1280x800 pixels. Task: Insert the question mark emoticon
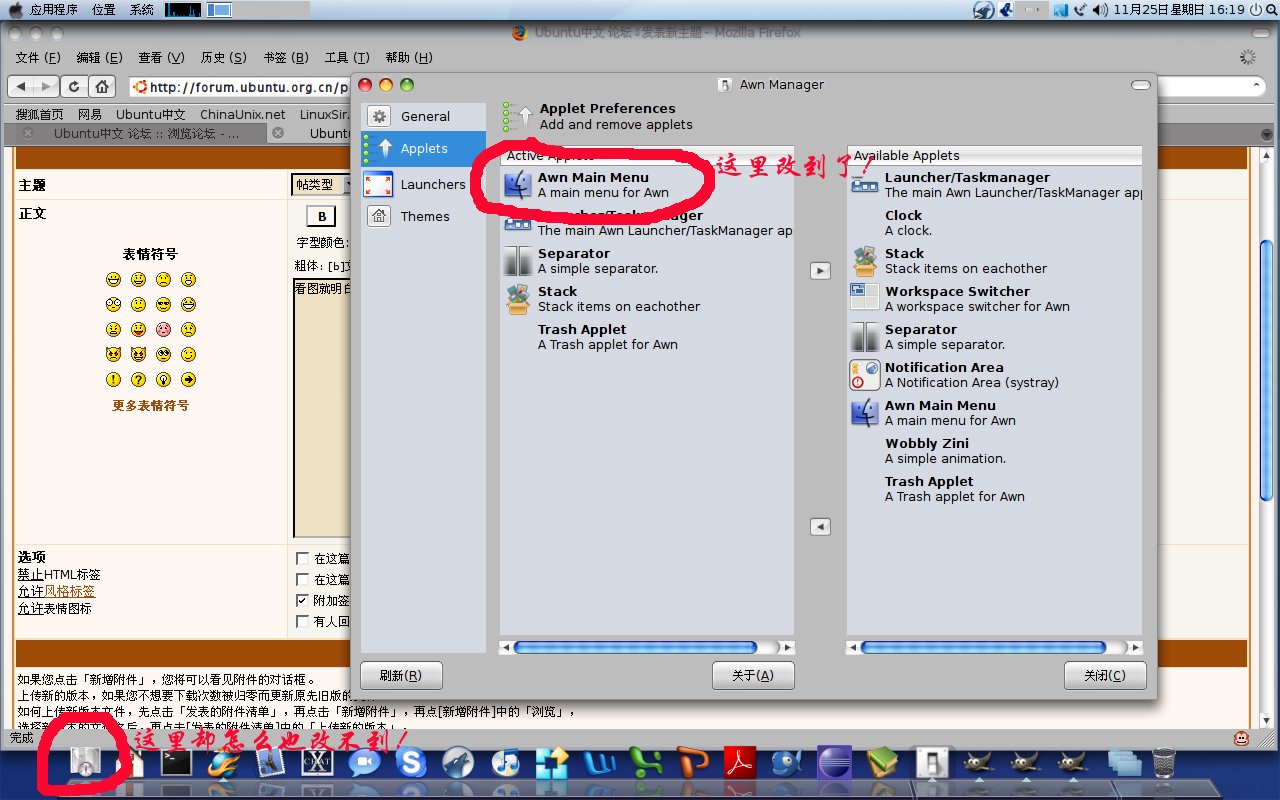point(138,380)
